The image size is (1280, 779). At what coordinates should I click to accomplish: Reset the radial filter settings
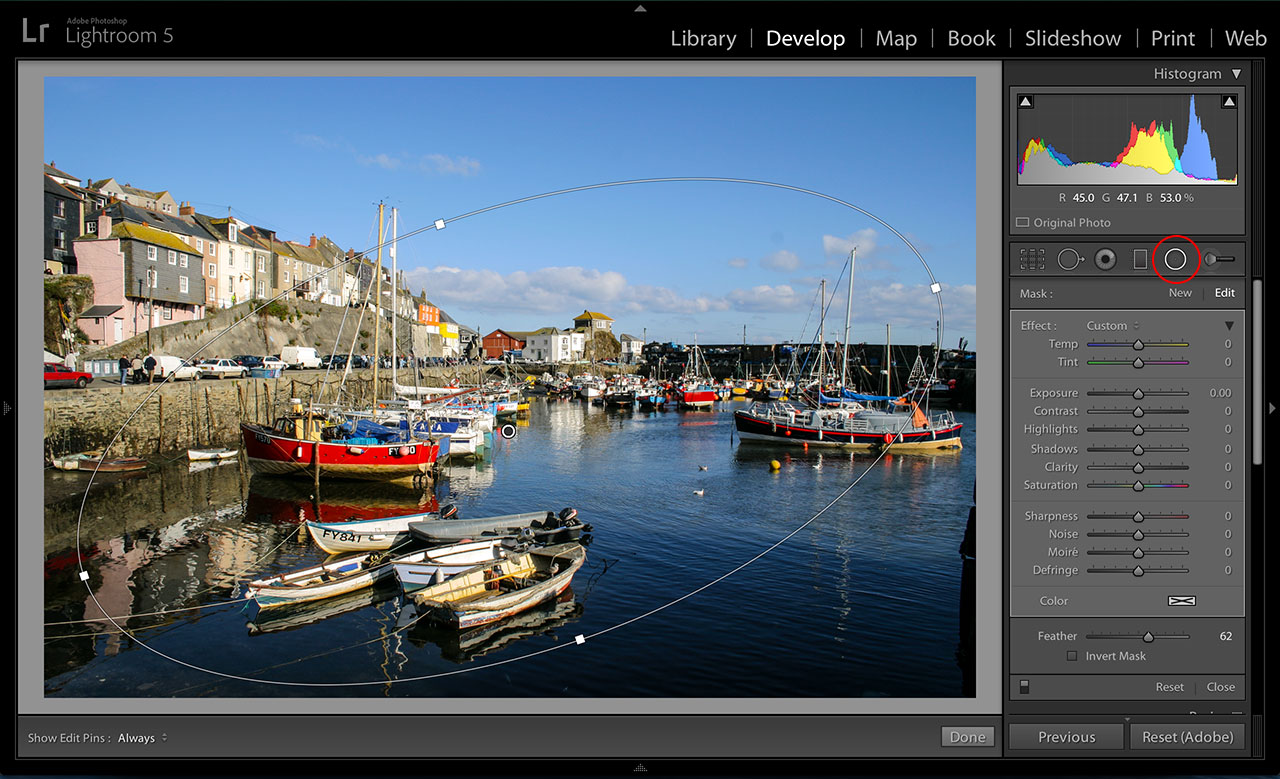[1170, 687]
